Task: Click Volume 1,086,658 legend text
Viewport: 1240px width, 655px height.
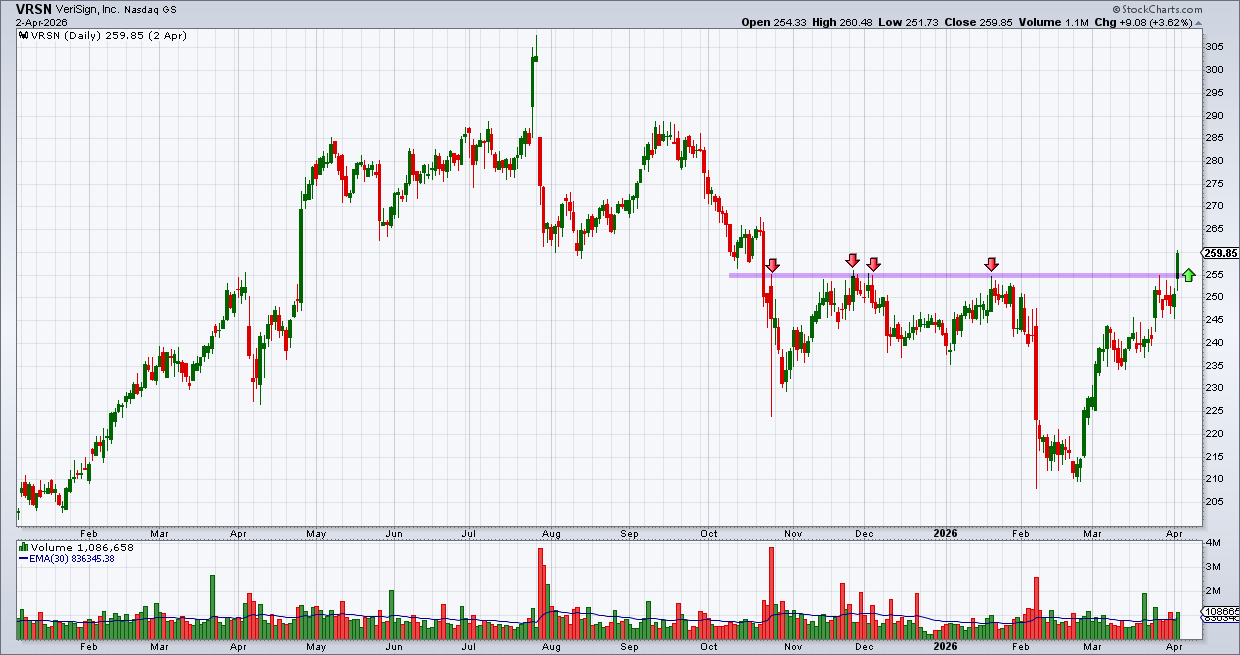Action: (81, 548)
